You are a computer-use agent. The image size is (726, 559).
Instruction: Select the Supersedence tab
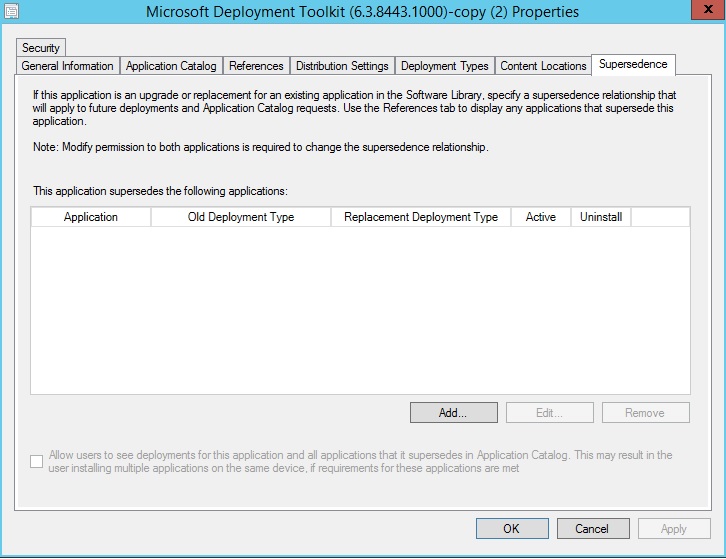tap(633, 65)
